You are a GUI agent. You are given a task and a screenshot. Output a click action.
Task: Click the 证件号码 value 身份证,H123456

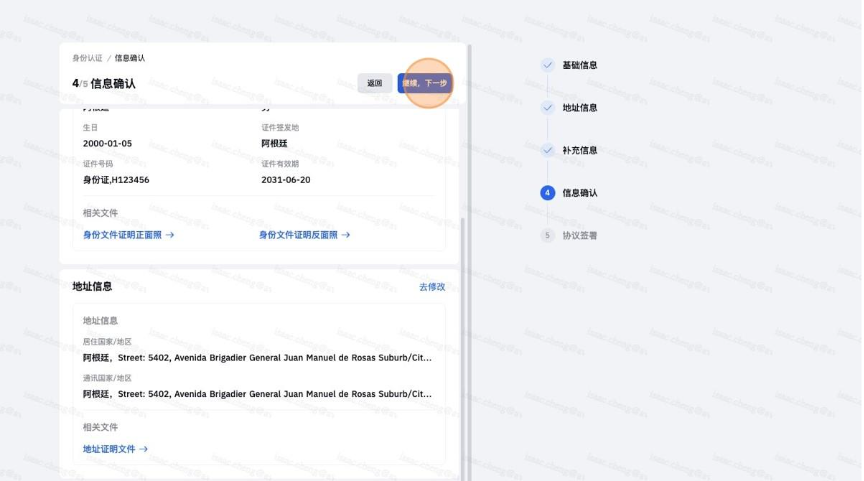(116, 180)
